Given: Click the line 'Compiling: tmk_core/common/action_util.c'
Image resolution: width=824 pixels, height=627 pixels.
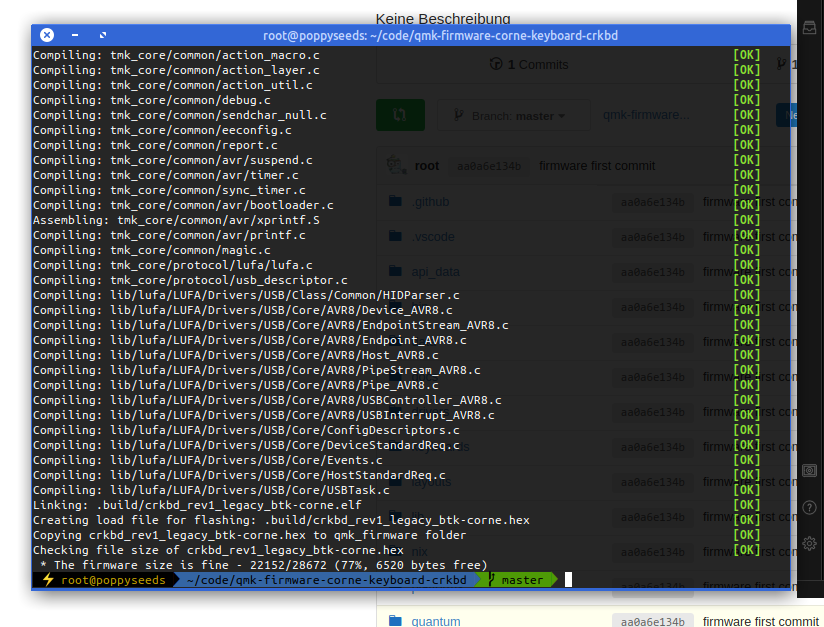Looking at the screenshot, I should point(172,85).
